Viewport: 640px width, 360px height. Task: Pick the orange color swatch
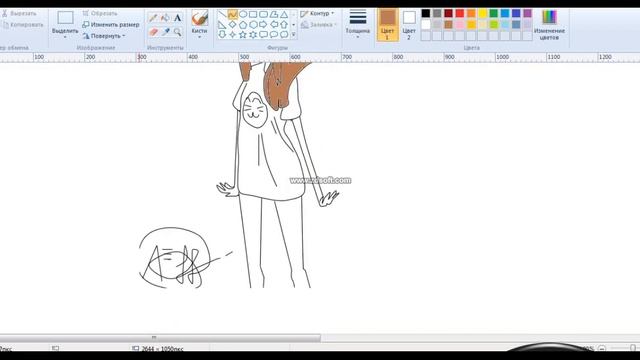[471, 13]
